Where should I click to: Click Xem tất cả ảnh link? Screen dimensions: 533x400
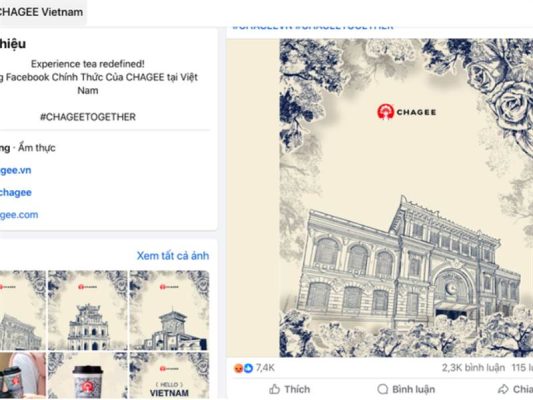(173, 256)
